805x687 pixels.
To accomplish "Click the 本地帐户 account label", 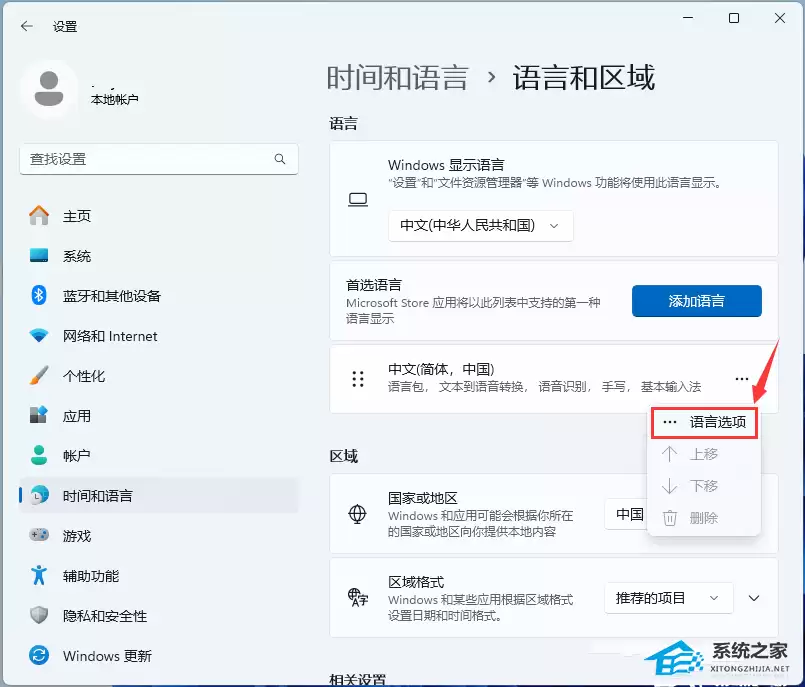I will pos(114,99).
